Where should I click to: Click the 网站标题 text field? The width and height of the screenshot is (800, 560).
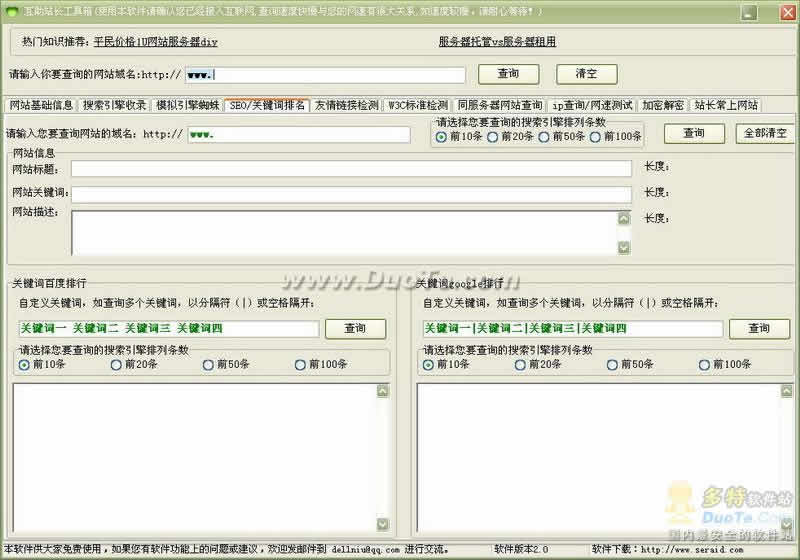click(x=351, y=168)
